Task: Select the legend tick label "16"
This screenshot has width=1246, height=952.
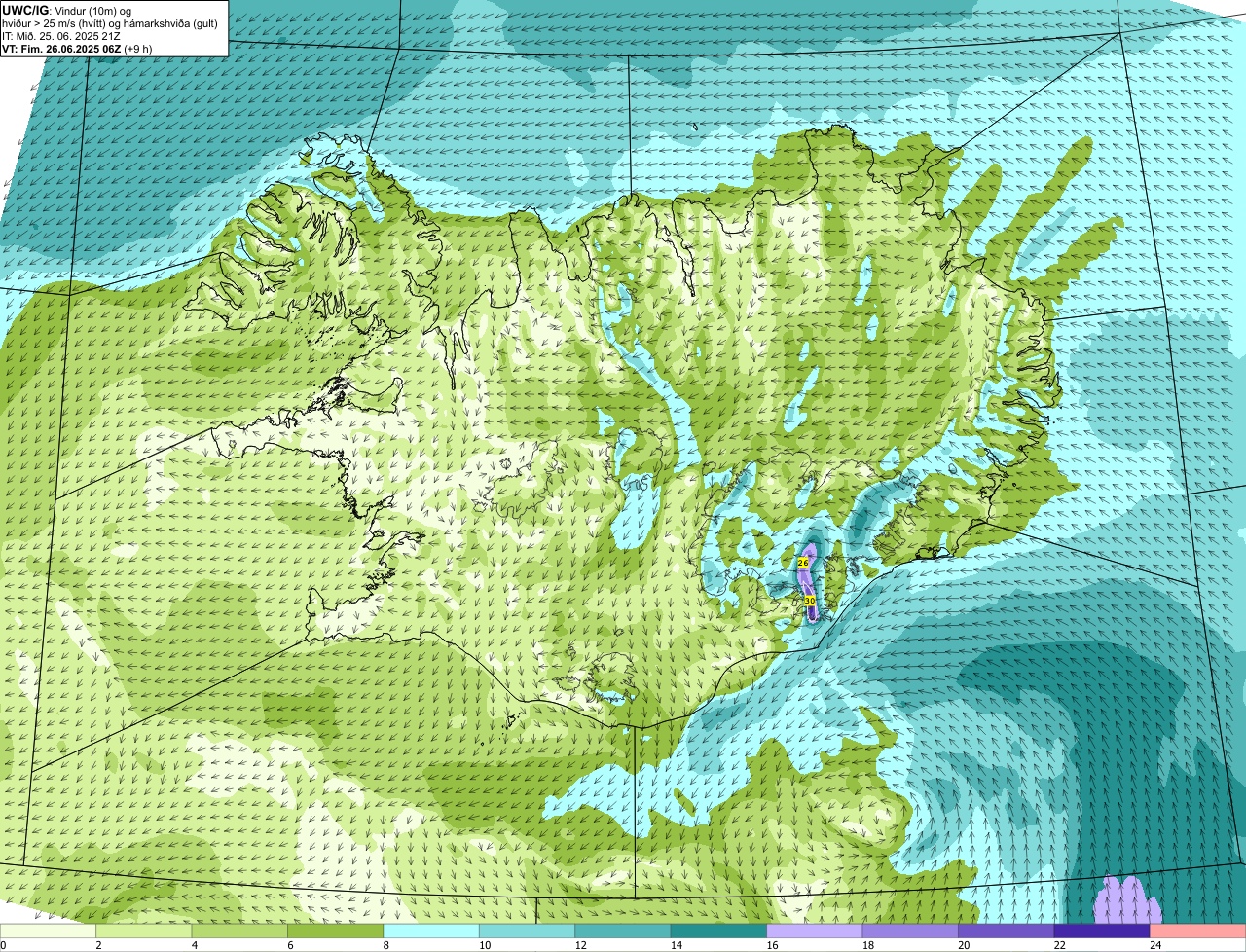Action: click(772, 945)
